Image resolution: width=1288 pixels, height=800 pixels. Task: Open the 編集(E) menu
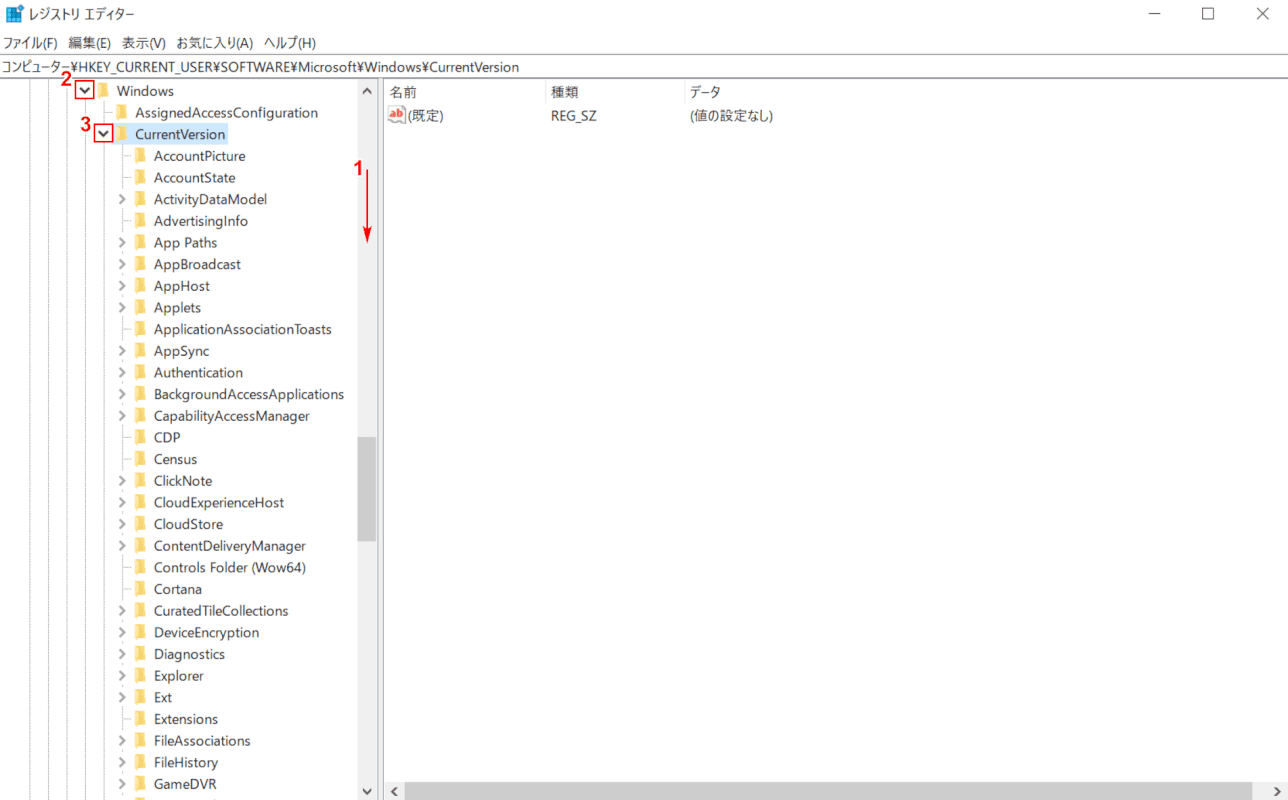pyautogui.click(x=90, y=43)
